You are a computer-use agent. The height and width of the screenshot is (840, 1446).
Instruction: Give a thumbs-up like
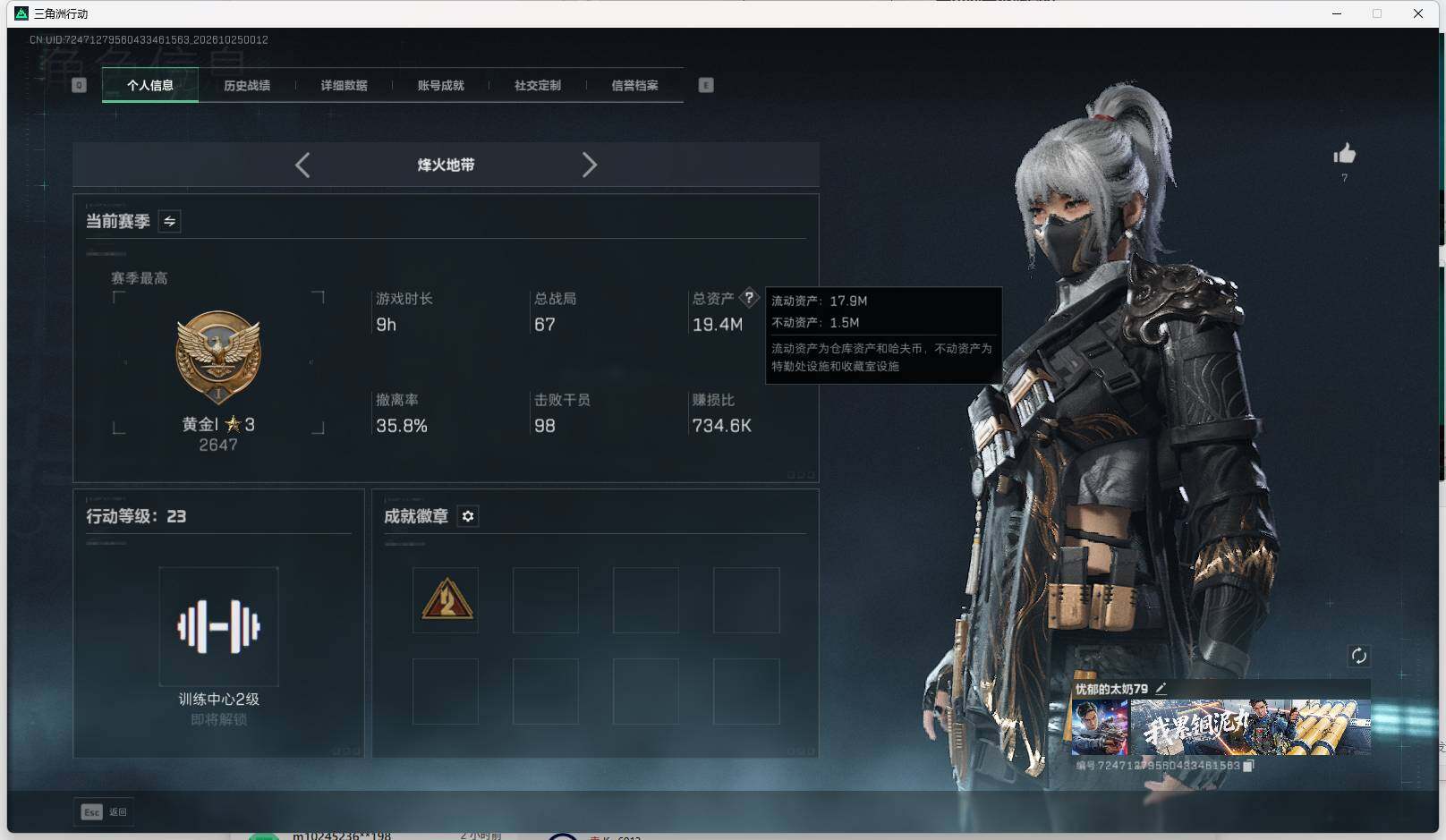point(1344,154)
